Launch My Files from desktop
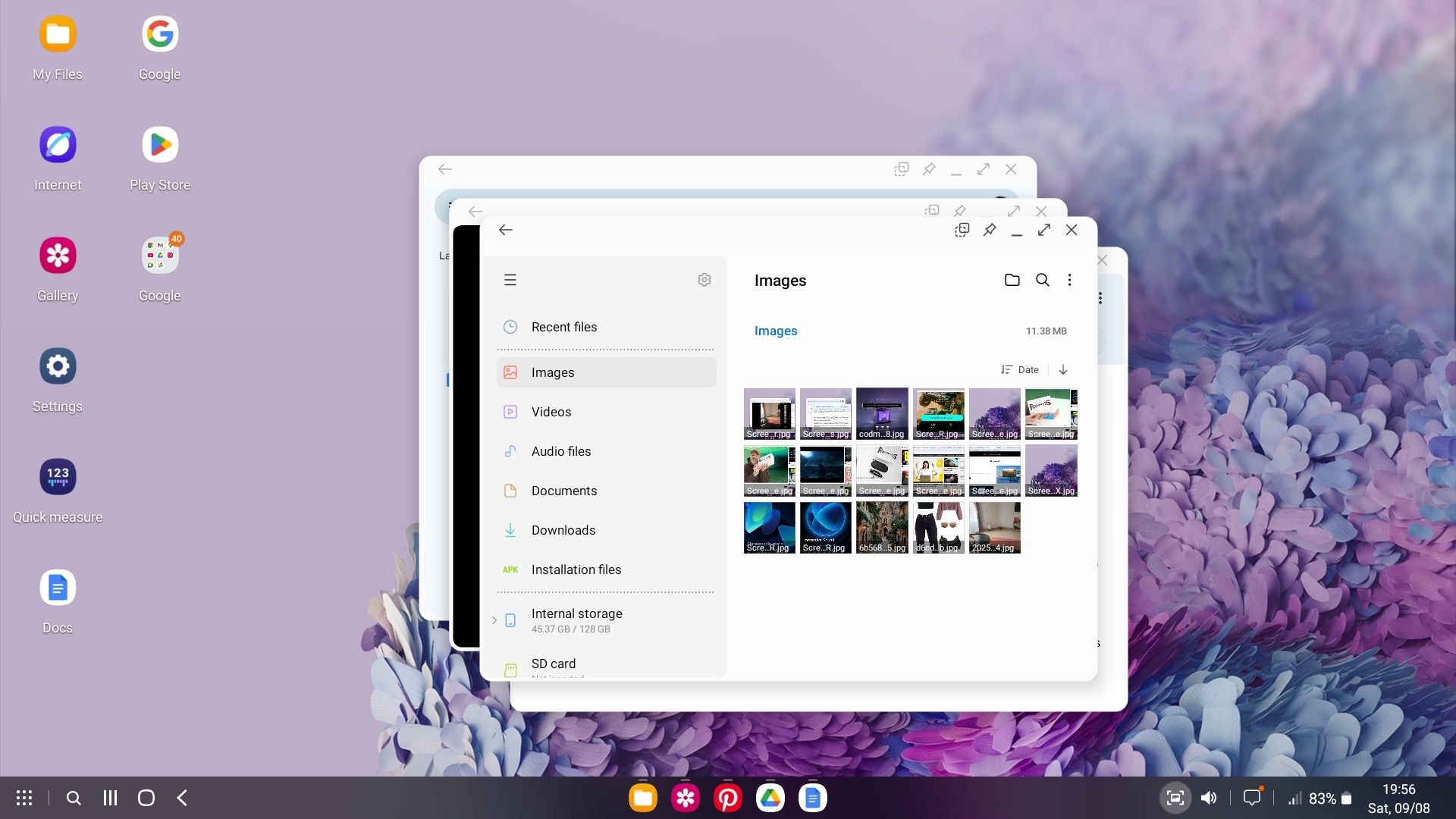Screen dimensions: 1456x819 pyautogui.click(x=58, y=47)
